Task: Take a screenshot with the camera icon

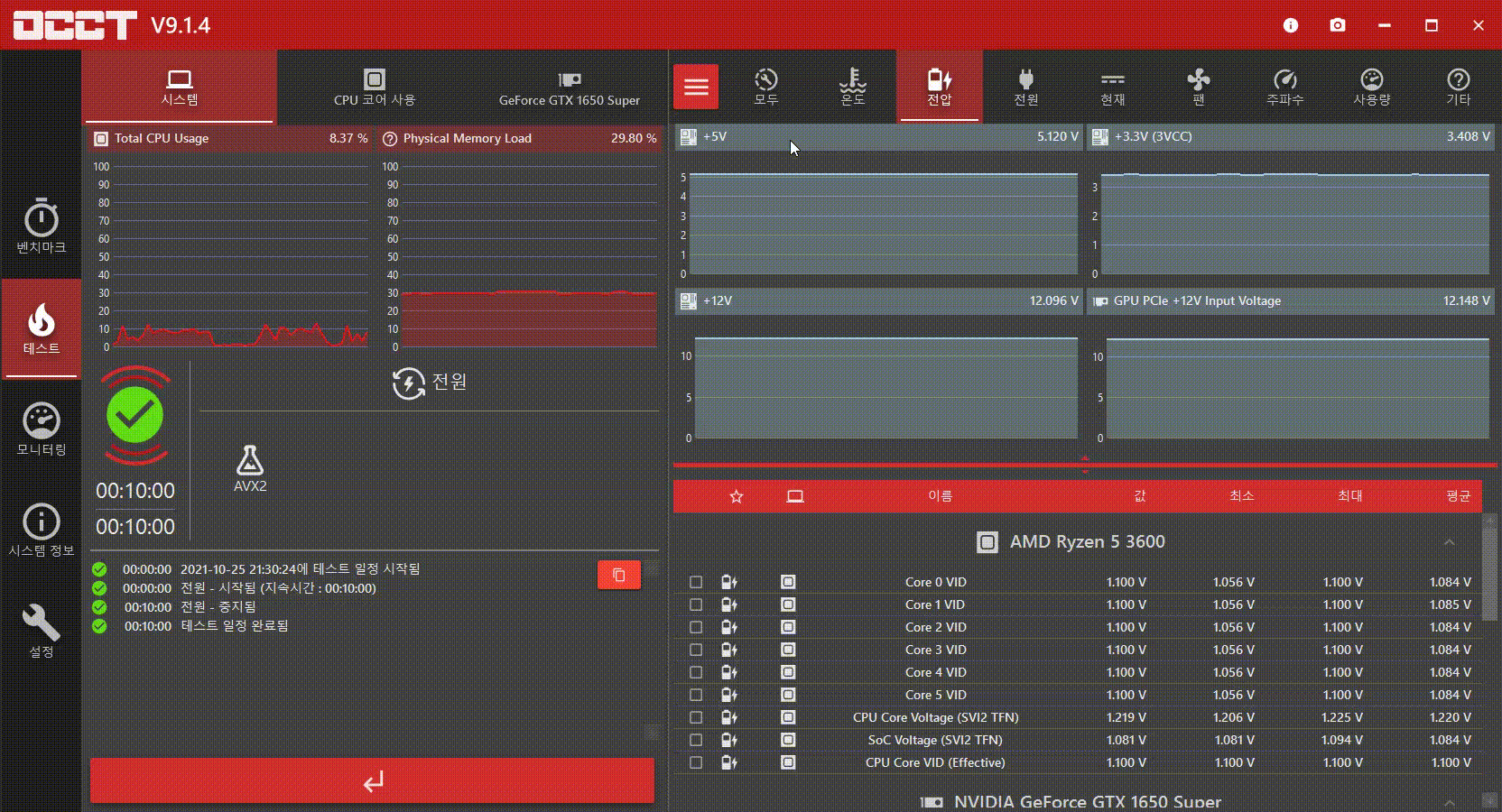Action: point(1338,25)
